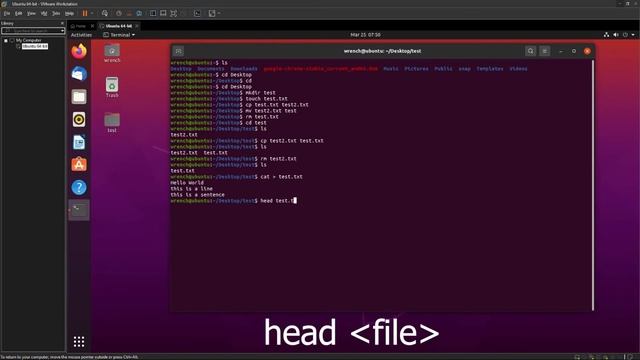Click the terminal vertical scrollbar
Image resolution: width=640 pixels, height=360 pixels.
point(593,184)
